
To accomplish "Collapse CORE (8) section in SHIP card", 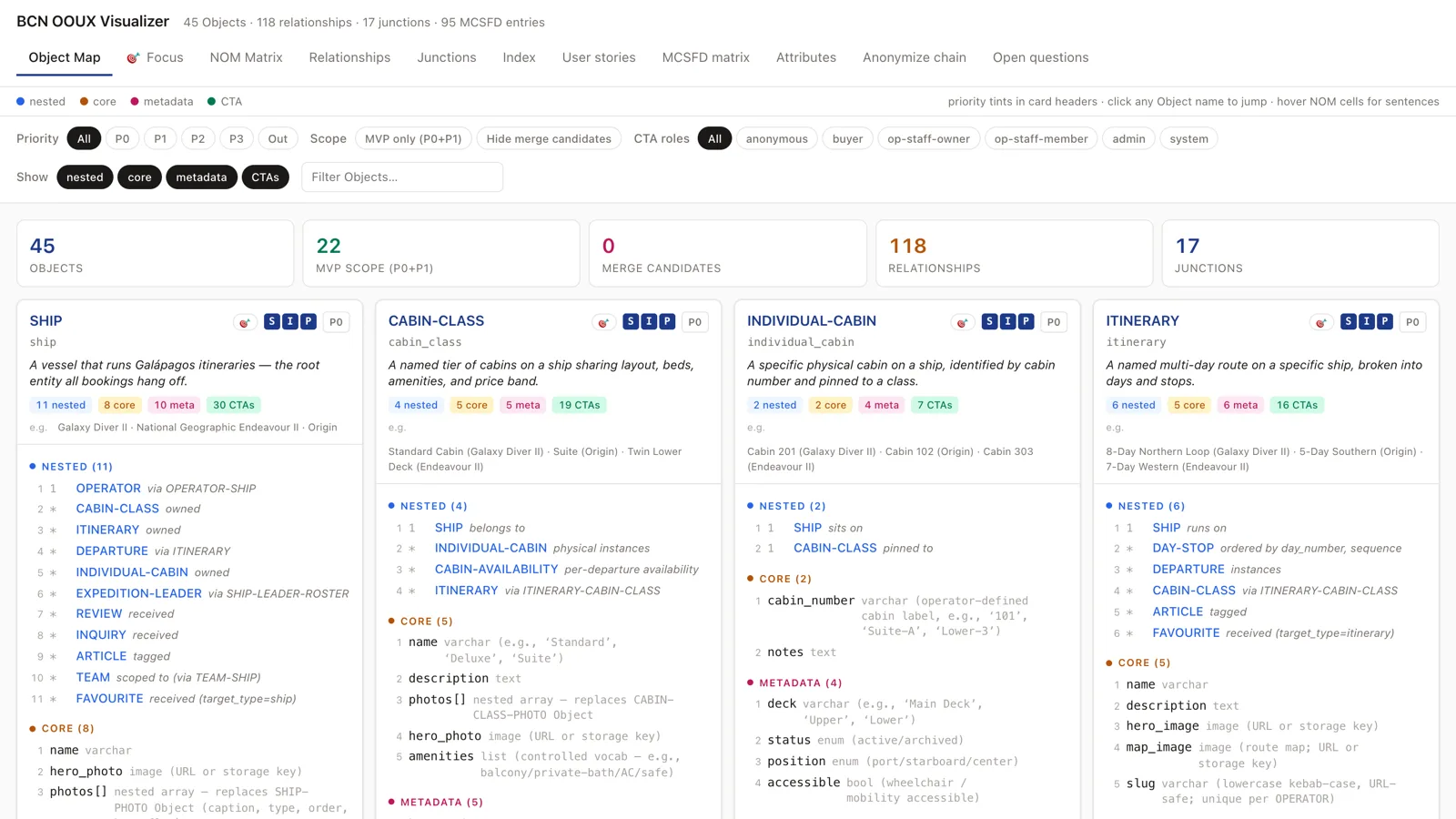I will click(x=62, y=729).
